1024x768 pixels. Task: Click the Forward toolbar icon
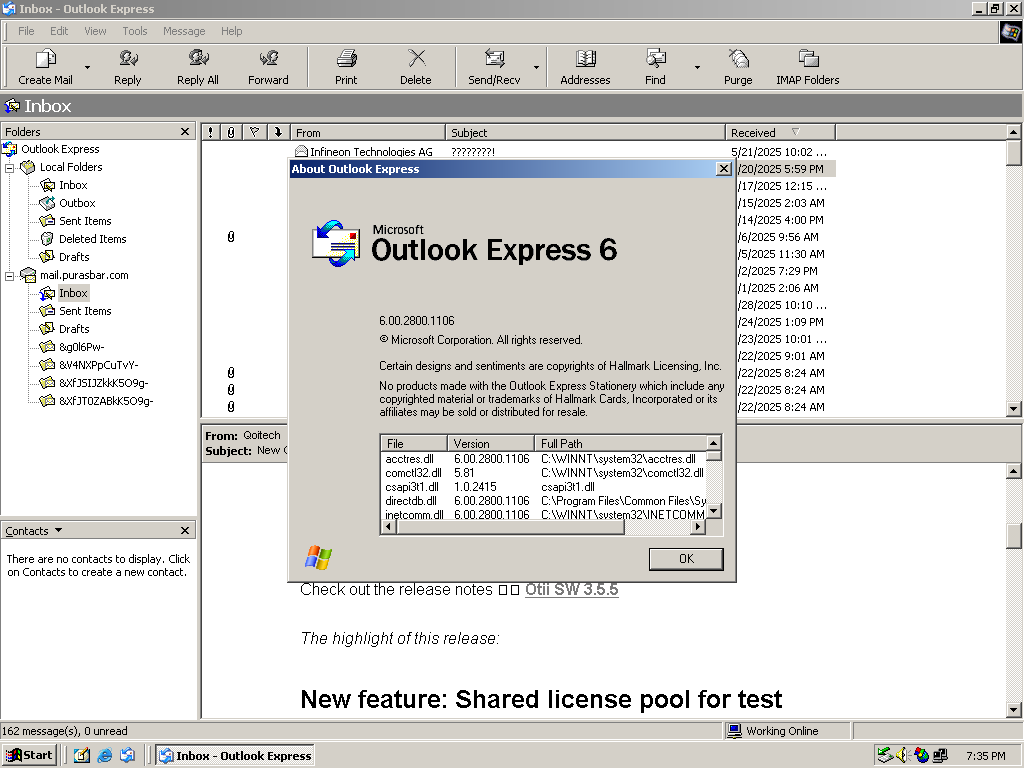pyautogui.click(x=268, y=59)
